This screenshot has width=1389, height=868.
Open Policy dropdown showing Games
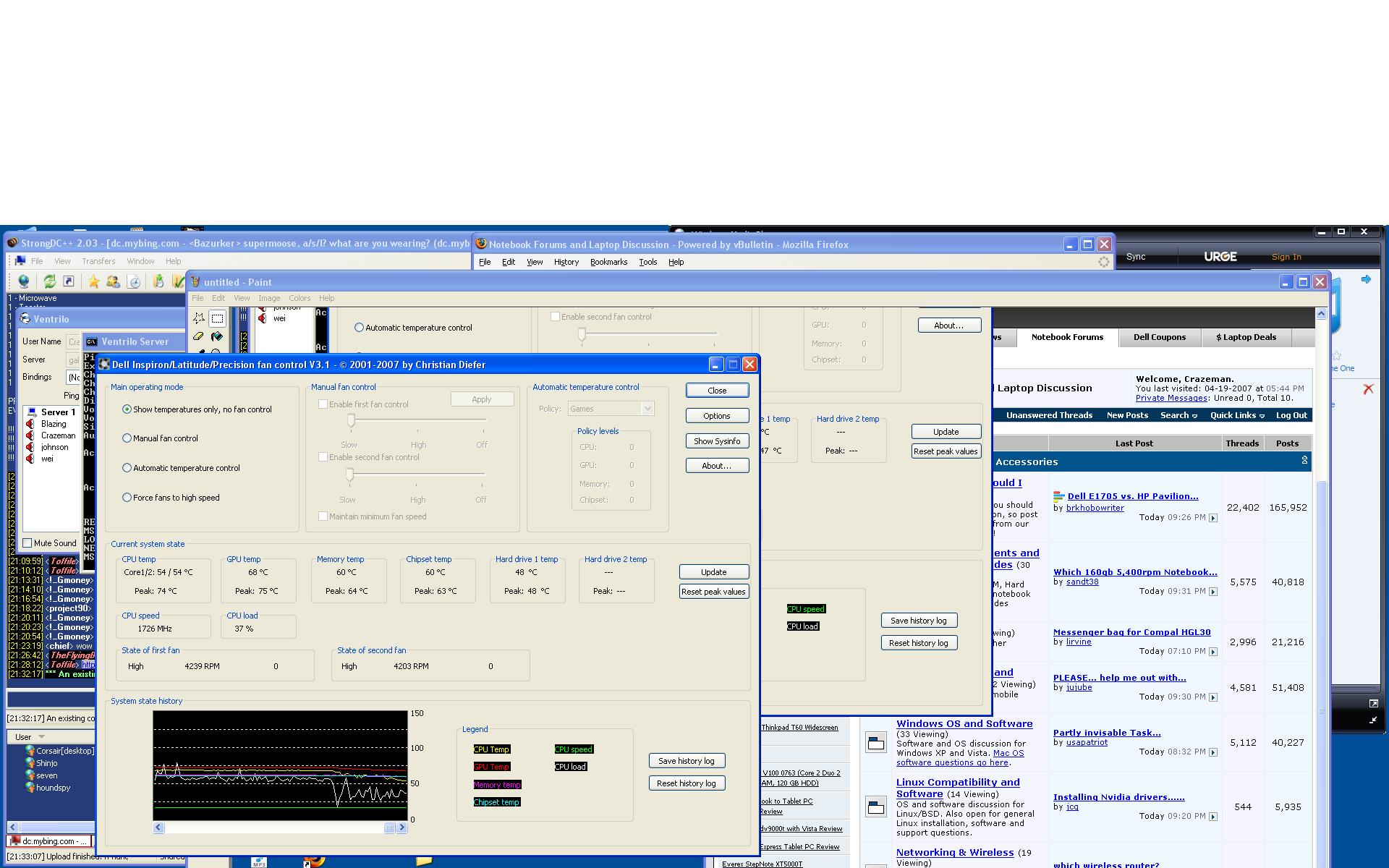coord(647,409)
